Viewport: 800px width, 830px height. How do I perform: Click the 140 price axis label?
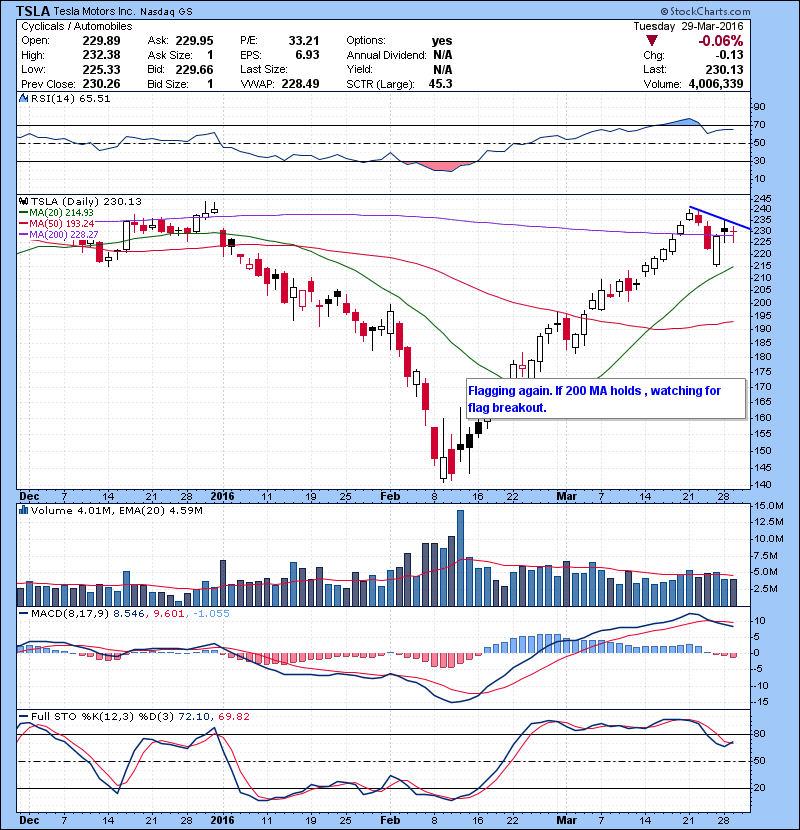coord(763,484)
